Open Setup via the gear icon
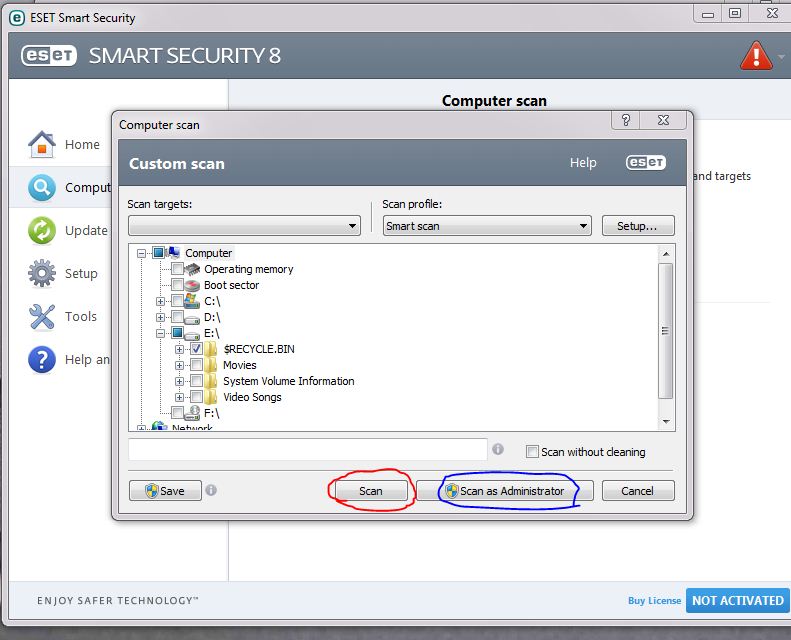The height and width of the screenshot is (640, 791). pyautogui.click(x=41, y=273)
